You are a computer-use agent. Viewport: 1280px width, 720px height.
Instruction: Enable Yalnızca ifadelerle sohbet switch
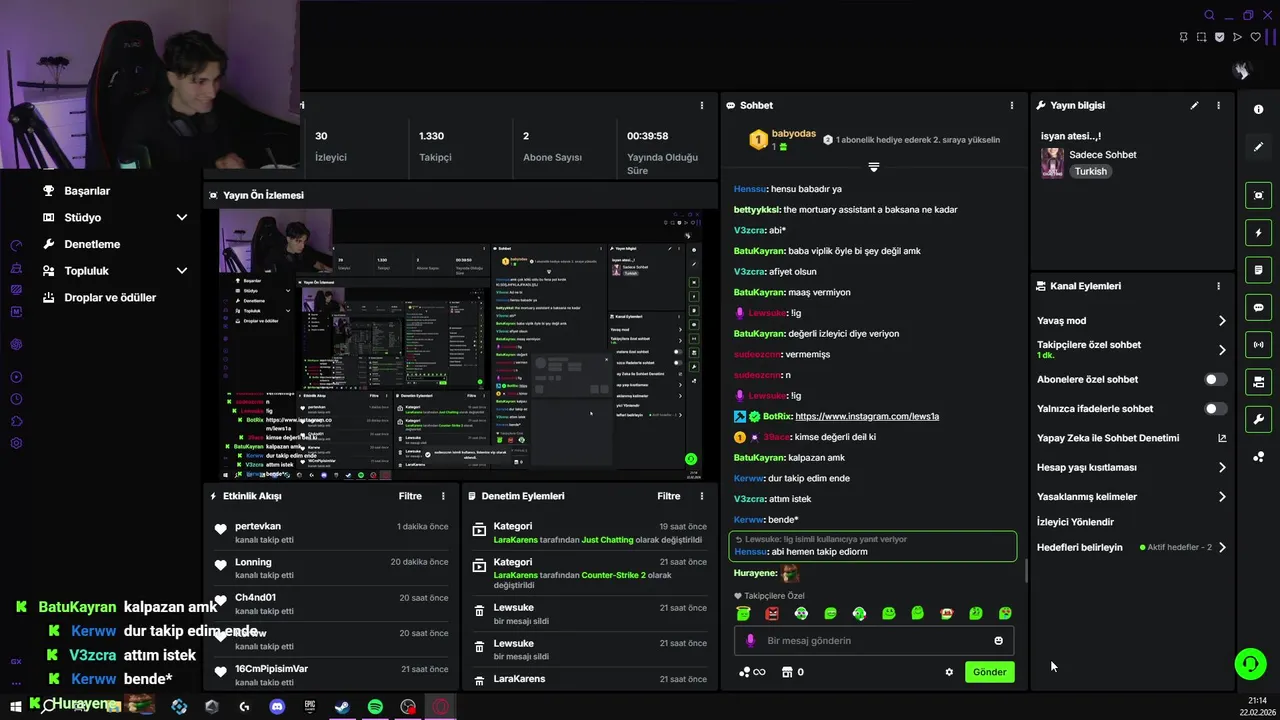point(1215,409)
